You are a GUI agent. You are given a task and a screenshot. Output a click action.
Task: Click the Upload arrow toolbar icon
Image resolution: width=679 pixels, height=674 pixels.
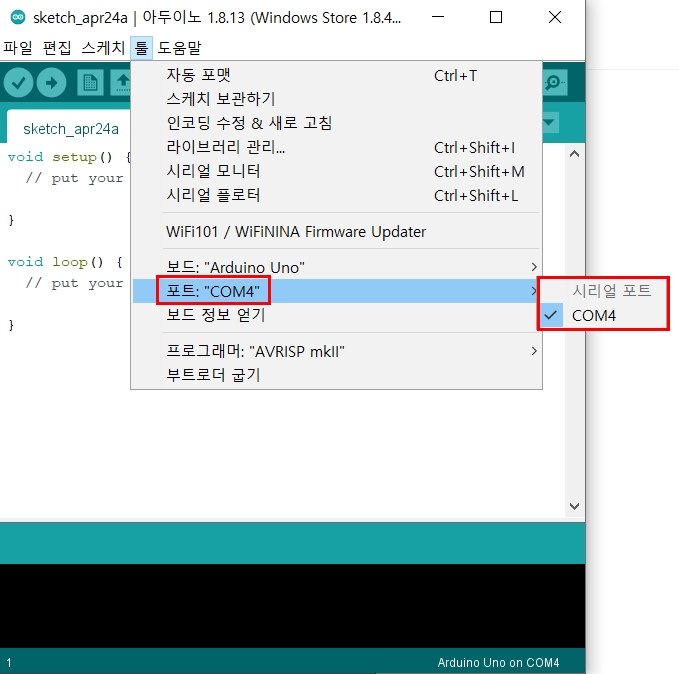(x=52, y=83)
